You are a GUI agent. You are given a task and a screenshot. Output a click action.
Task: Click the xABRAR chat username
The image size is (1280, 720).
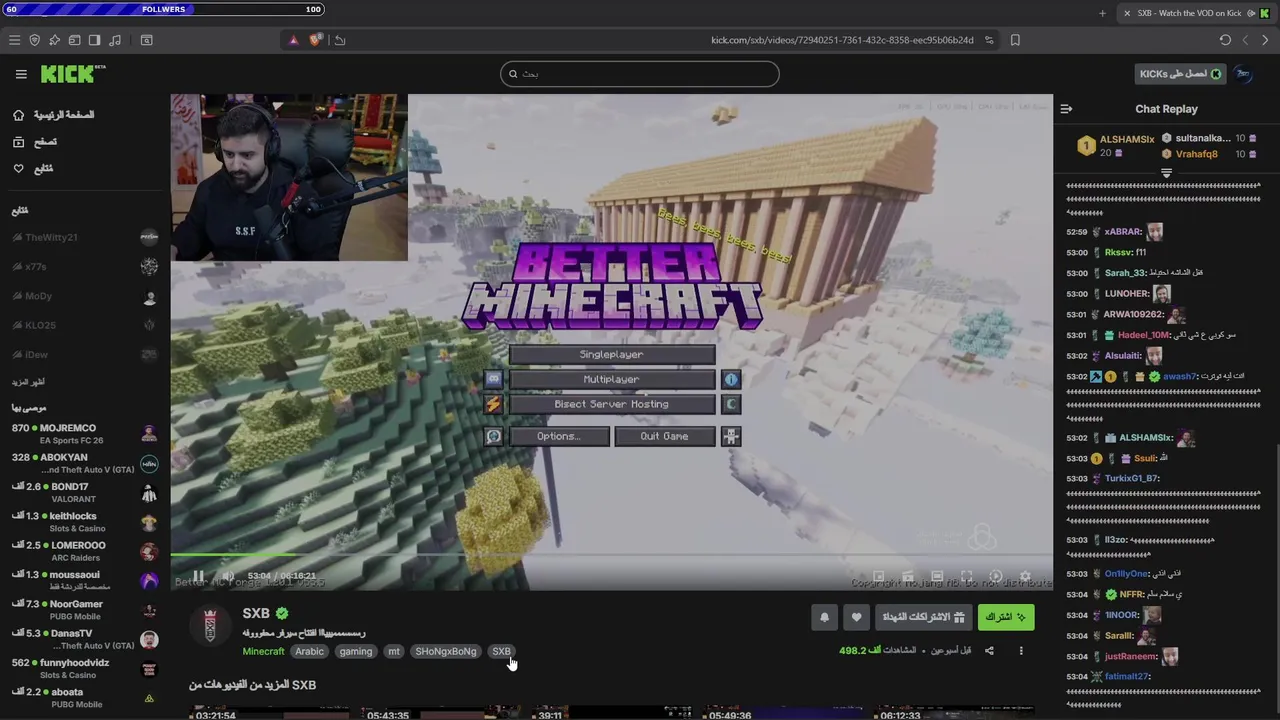pyautogui.click(x=1123, y=232)
